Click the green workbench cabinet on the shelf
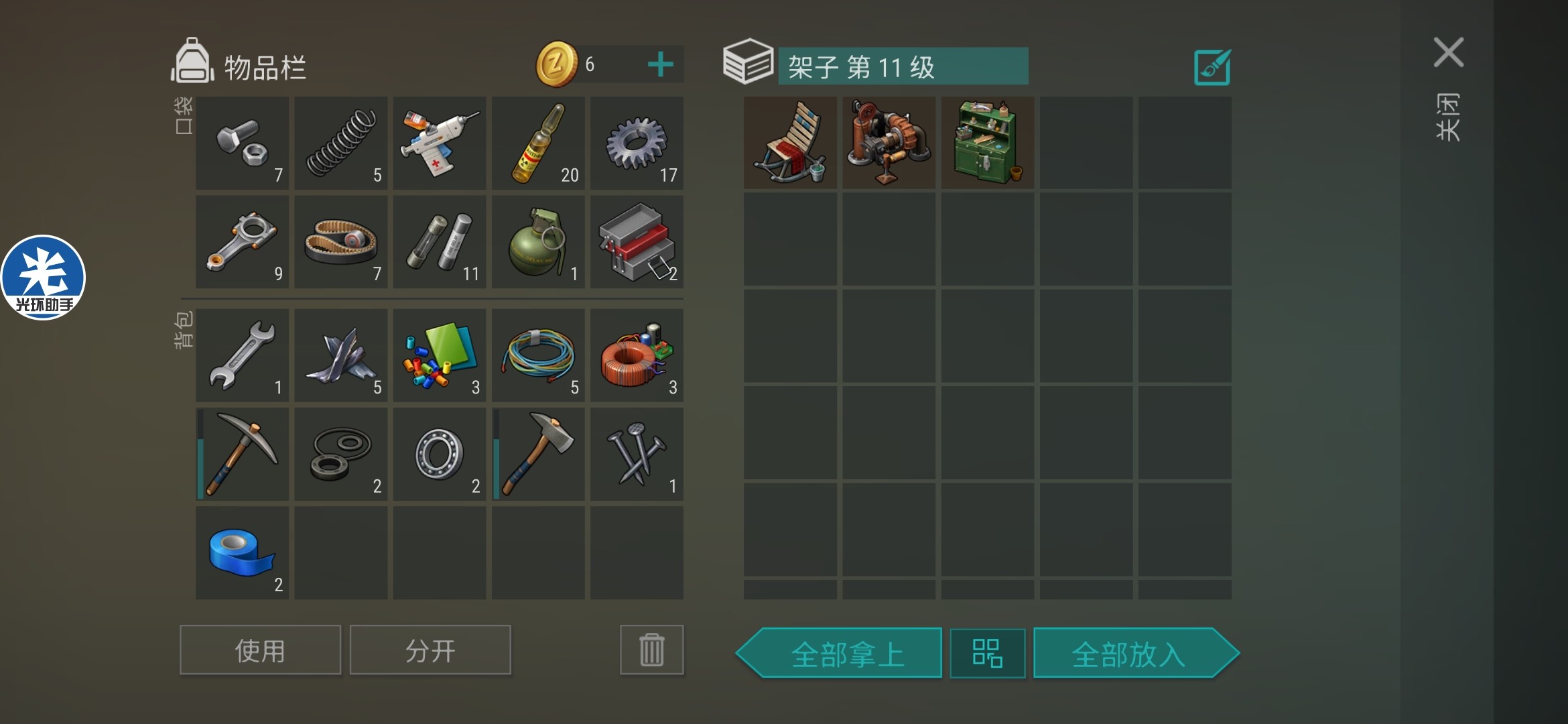 (x=987, y=143)
